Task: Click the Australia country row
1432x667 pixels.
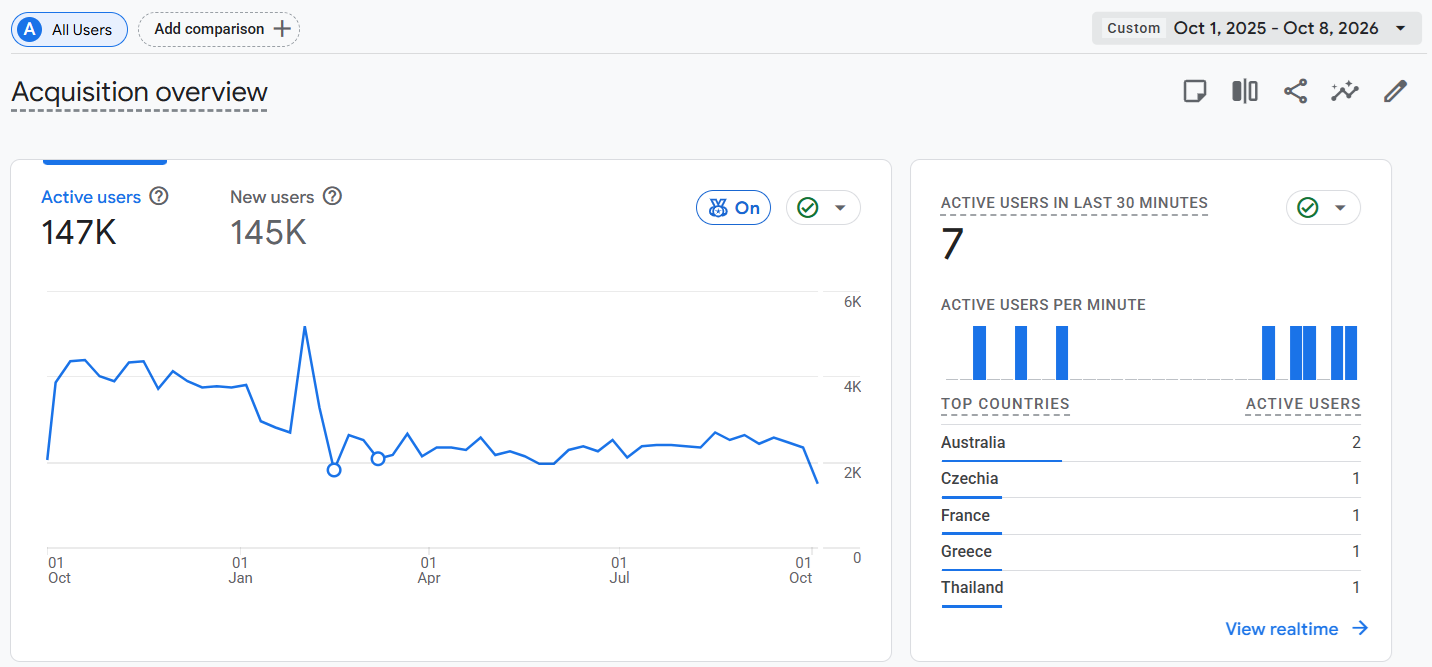Action: [x=1151, y=443]
